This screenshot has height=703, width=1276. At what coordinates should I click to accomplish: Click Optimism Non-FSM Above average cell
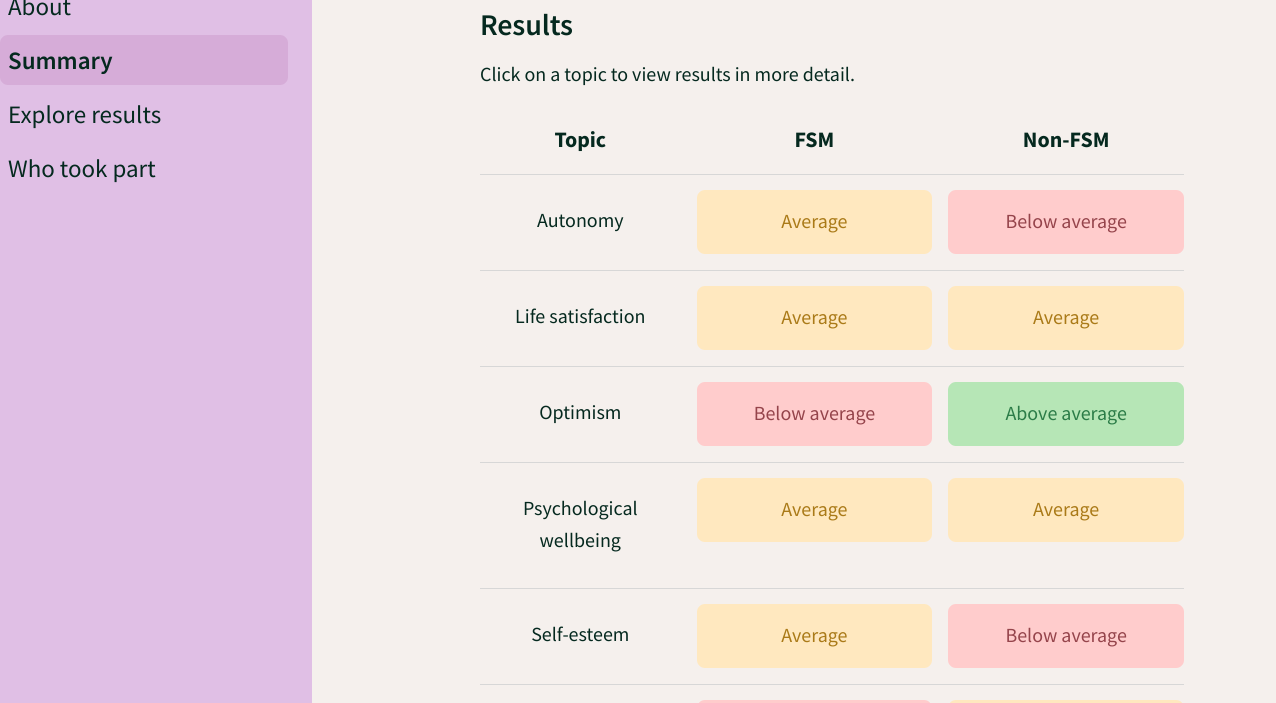(x=1066, y=414)
